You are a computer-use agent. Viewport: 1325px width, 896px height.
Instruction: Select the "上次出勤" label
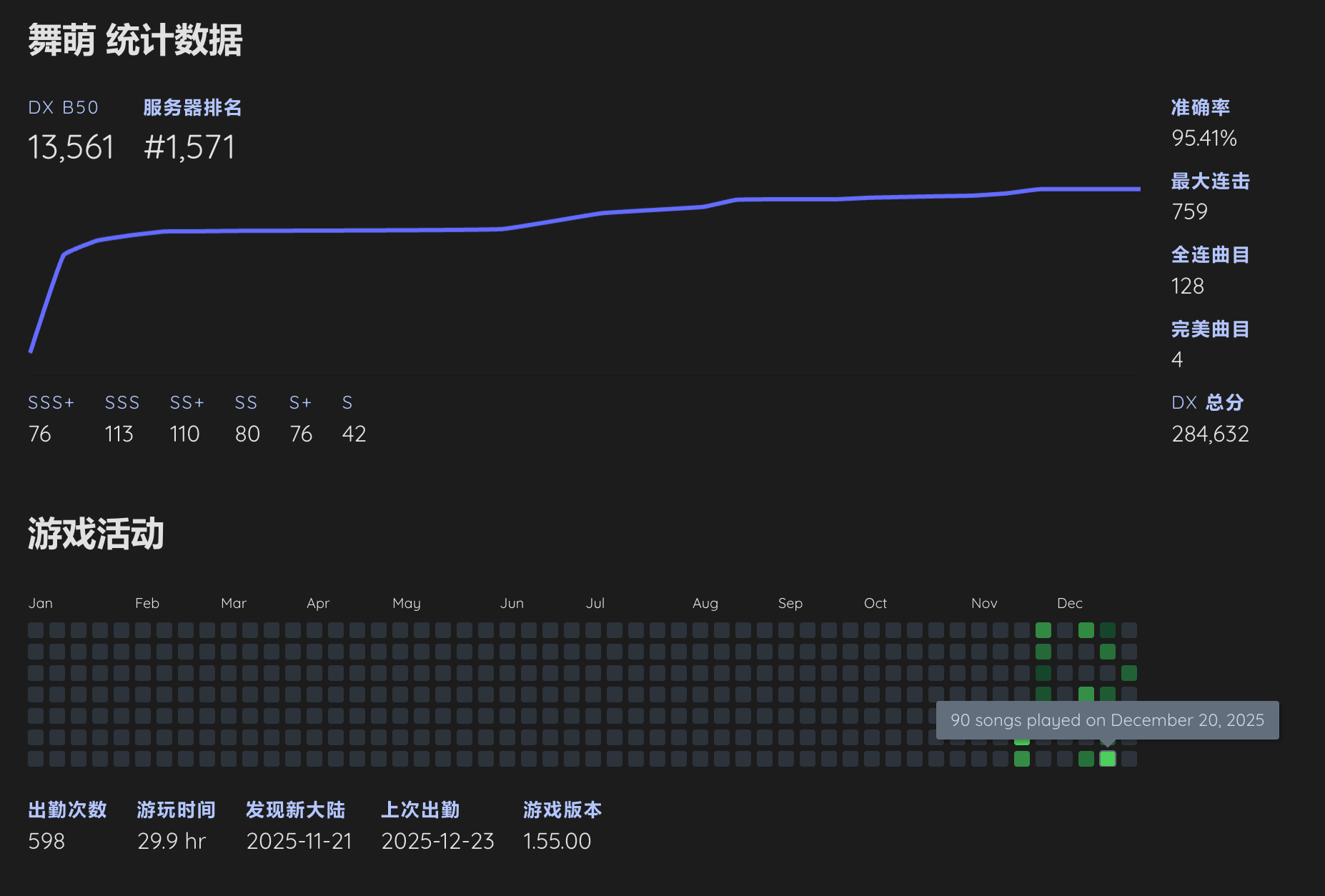click(x=421, y=810)
